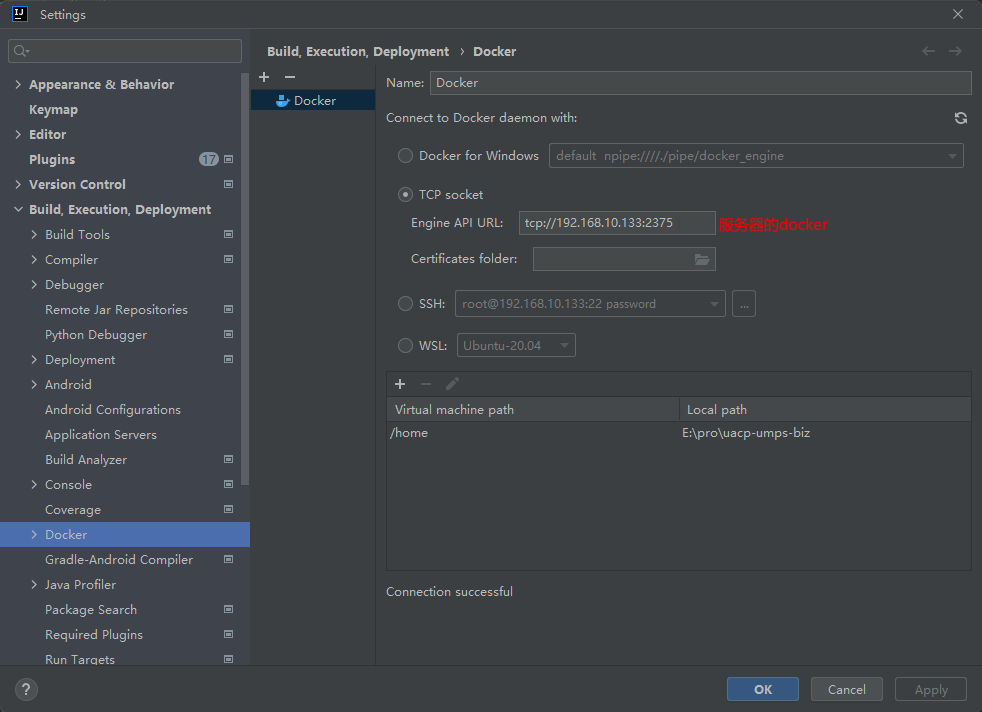Add a new path mapping

[x=400, y=384]
